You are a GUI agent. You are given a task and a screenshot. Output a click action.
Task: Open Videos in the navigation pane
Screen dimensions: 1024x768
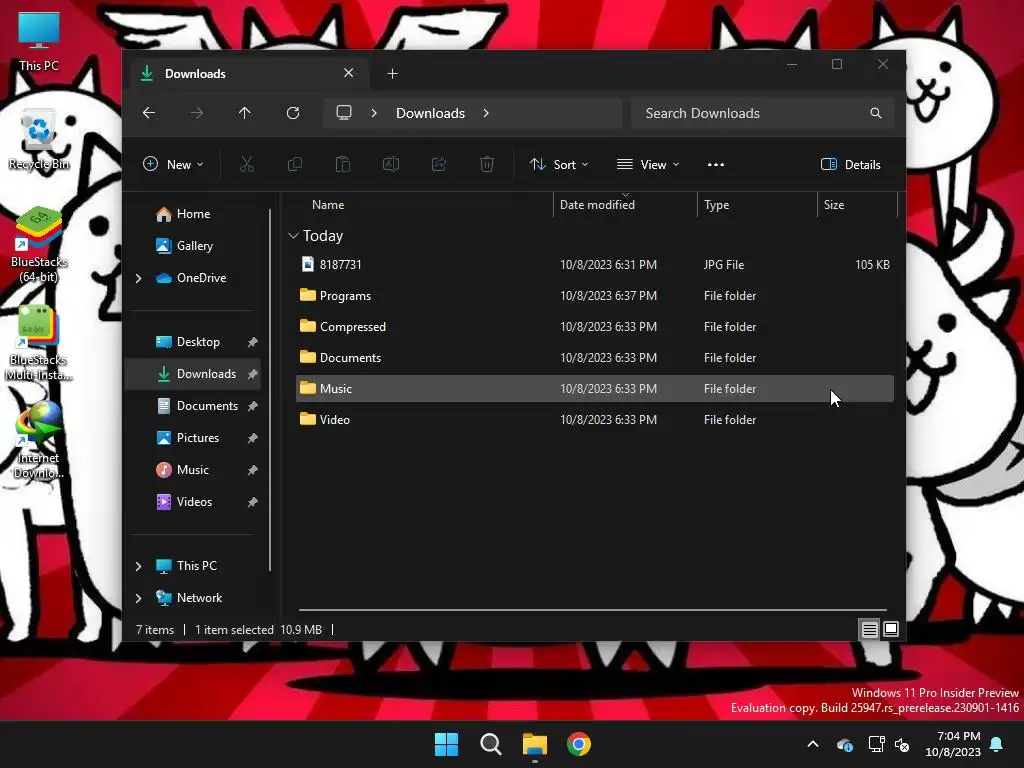[194, 502]
